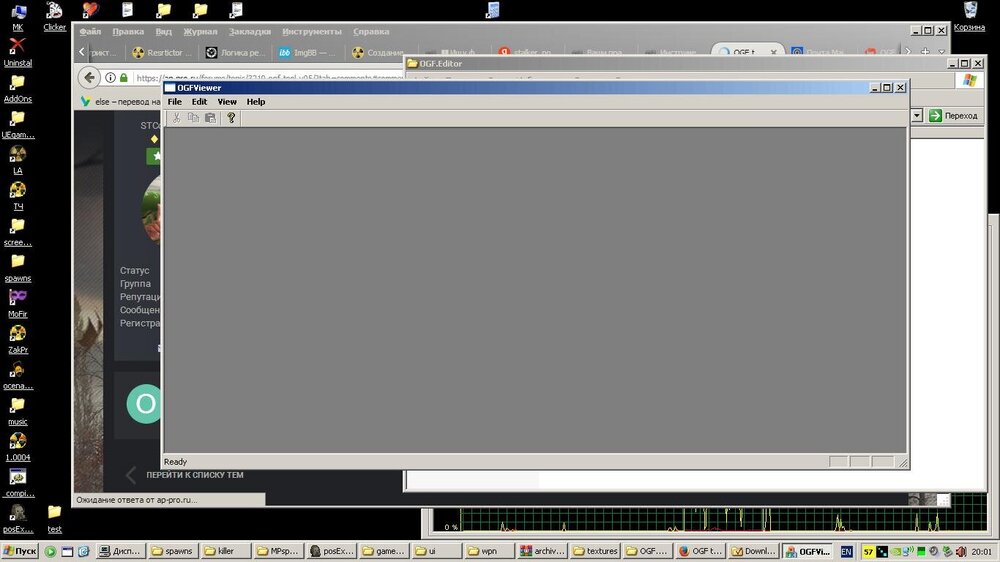1000x562 pixels.
Task: Click the About question mark toolbar icon
Action: click(x=231, y=118)
